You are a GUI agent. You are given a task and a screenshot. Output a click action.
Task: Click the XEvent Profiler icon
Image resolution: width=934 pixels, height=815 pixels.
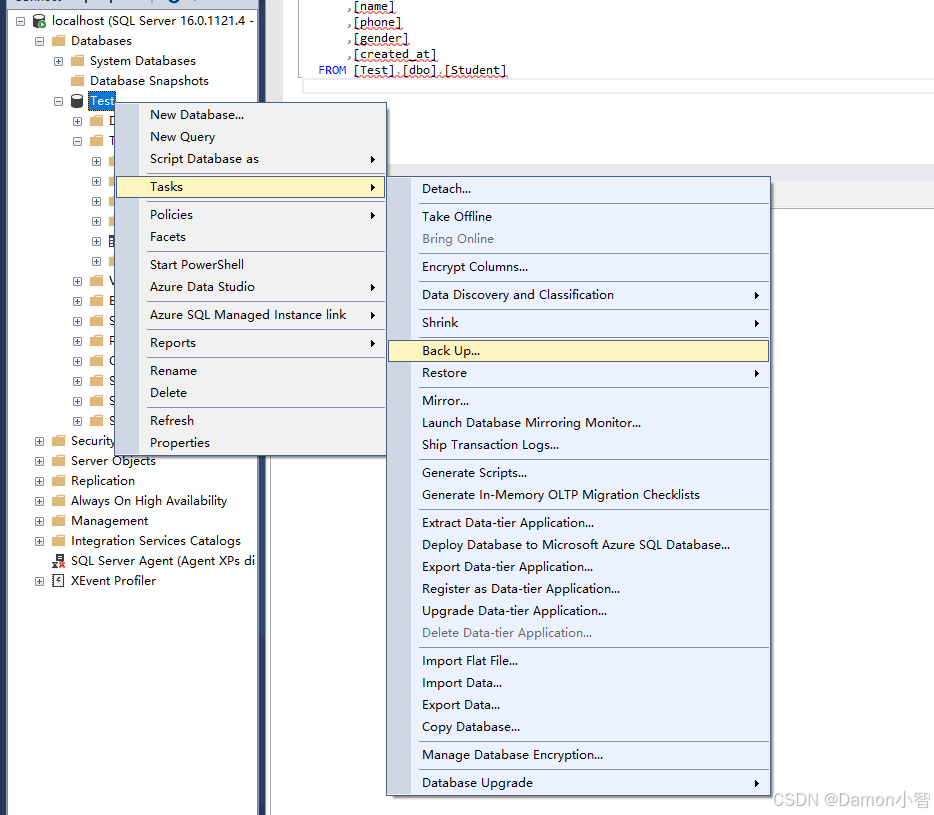(59, 581)
